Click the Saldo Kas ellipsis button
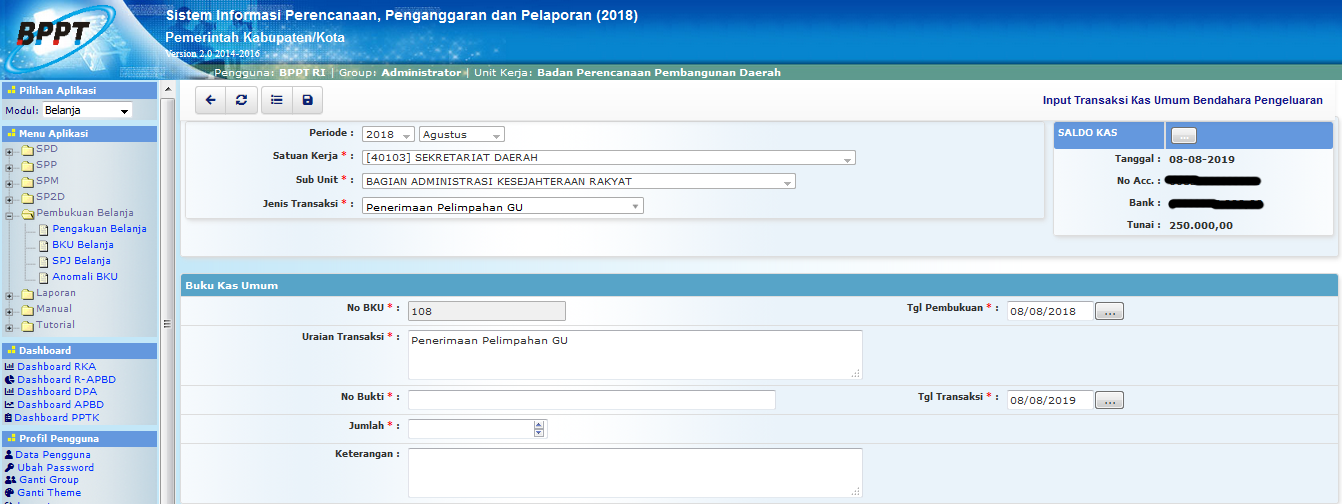1342x504 pixels. [1183, 135]
